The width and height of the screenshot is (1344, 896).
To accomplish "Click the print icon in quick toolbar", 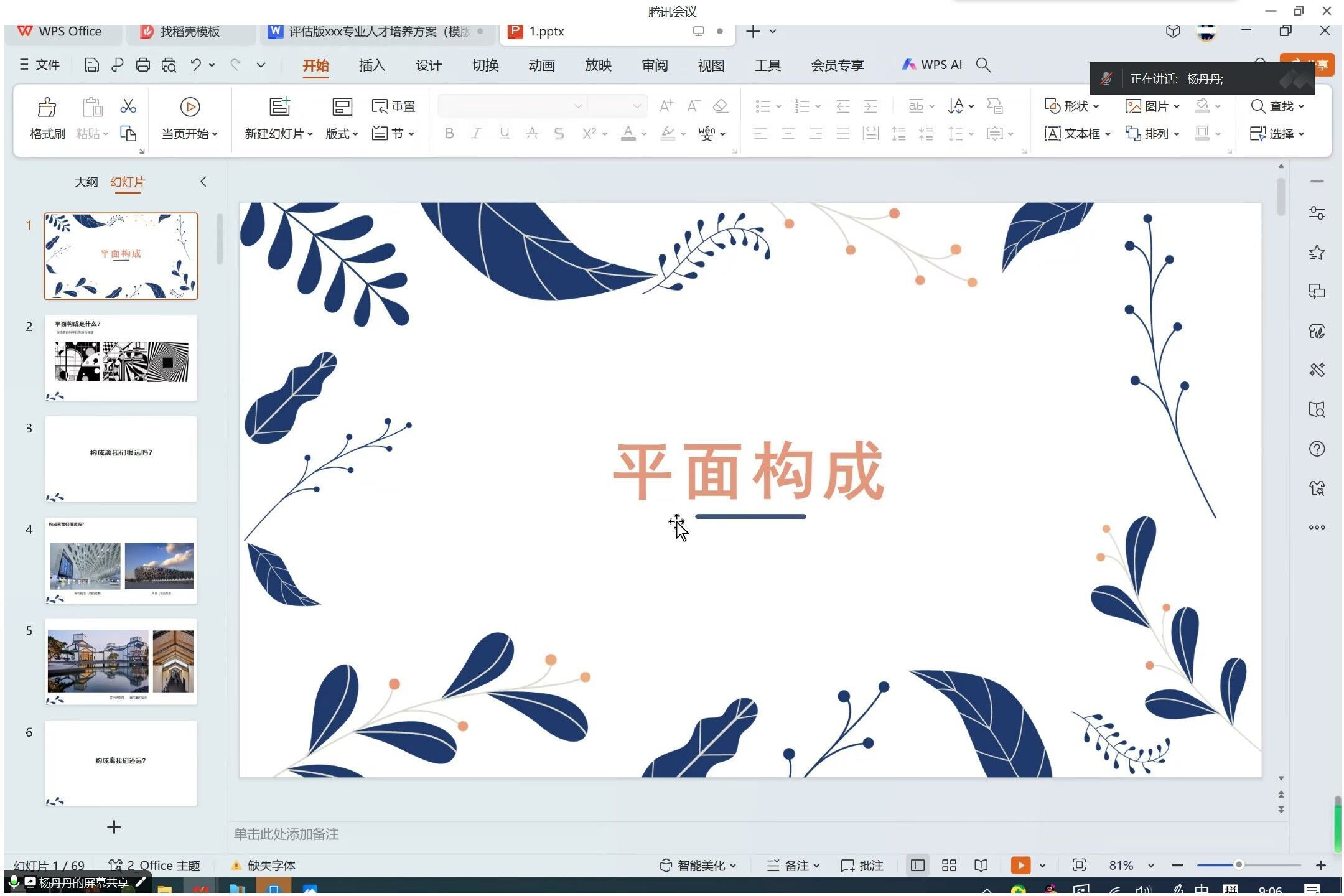I will [142, 65].
